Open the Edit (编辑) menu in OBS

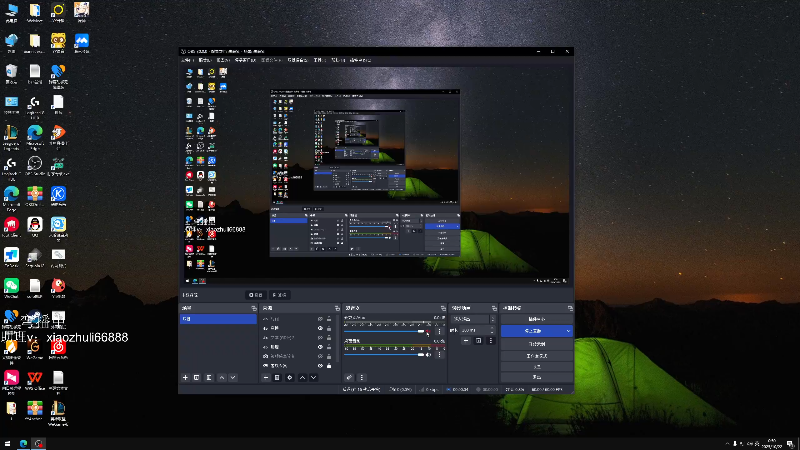coord(206,60)
